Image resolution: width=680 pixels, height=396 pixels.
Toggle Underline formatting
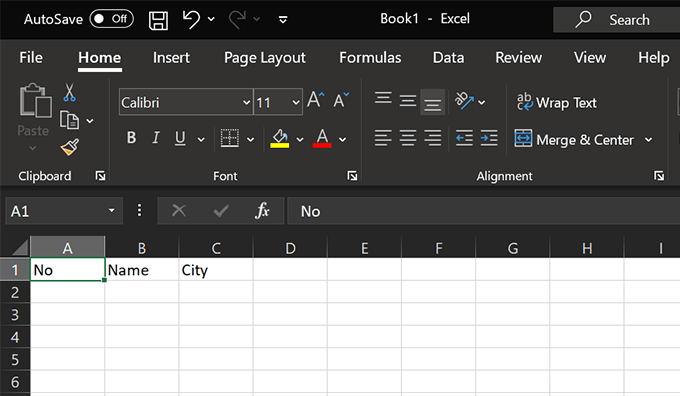[x=180, y=138]
